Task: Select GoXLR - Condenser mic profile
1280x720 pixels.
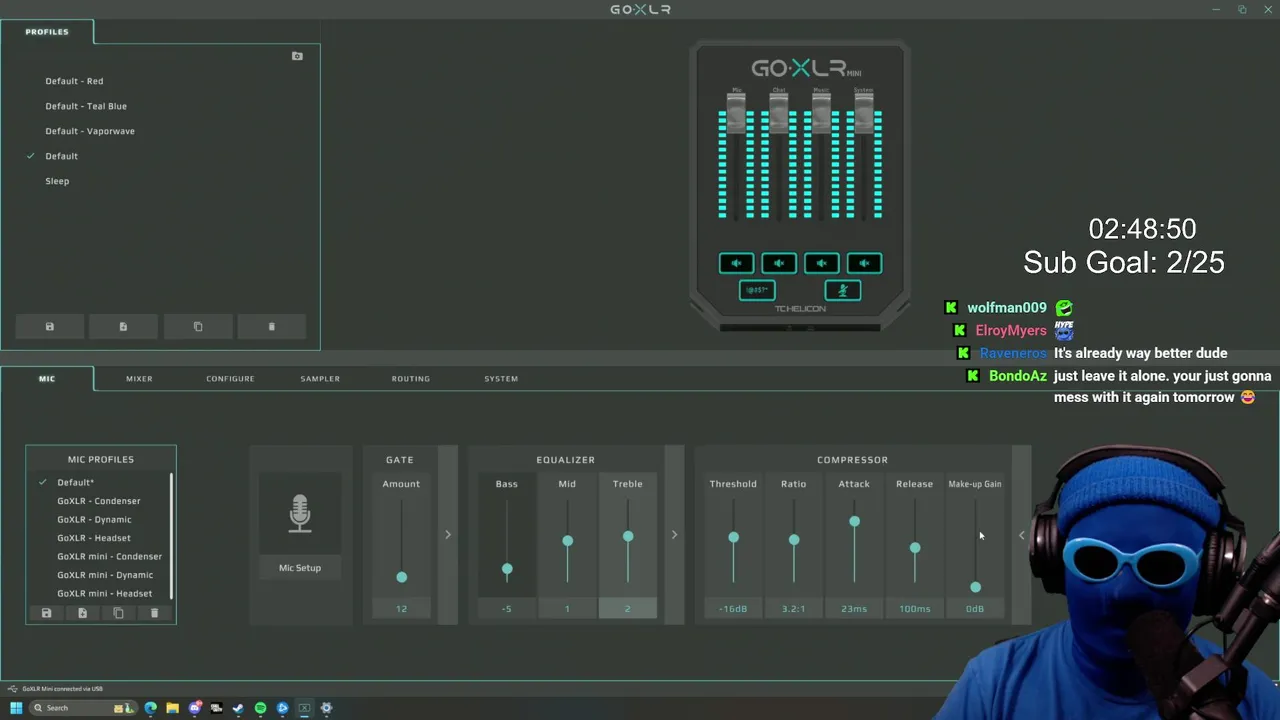Action: 99,501
